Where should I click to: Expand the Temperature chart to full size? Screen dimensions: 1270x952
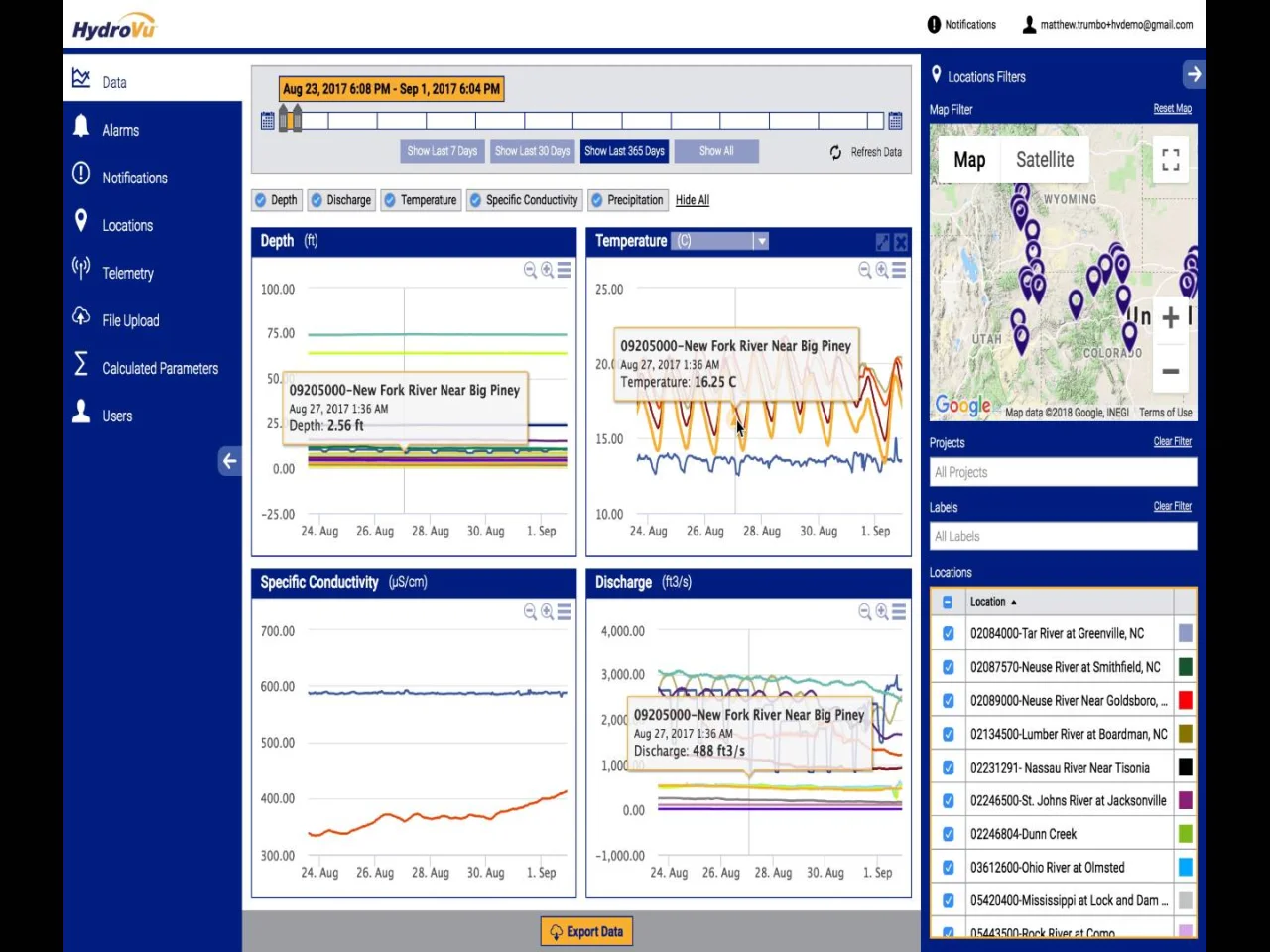pos(882,242)
